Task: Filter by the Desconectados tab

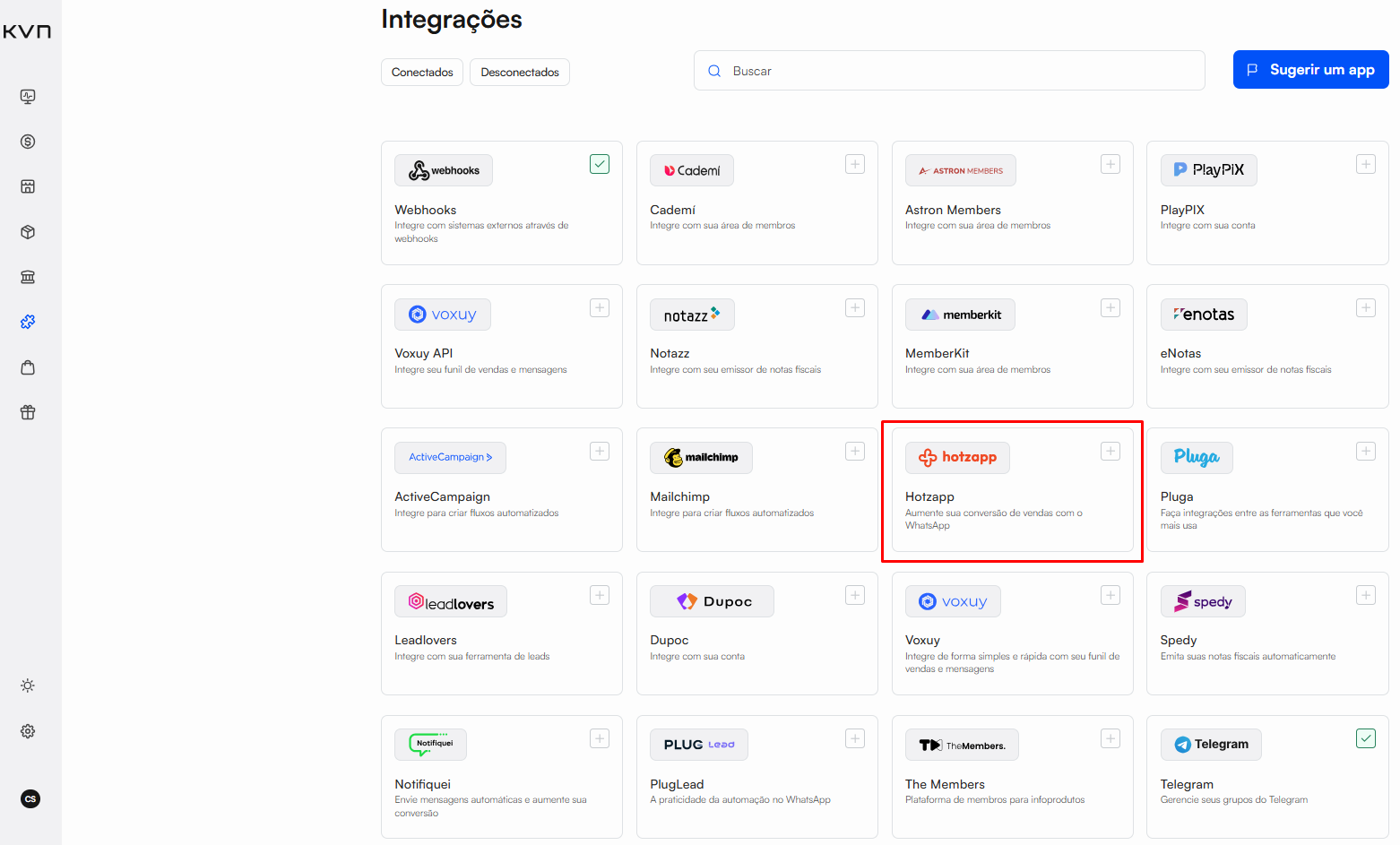Action: (520, 73)
